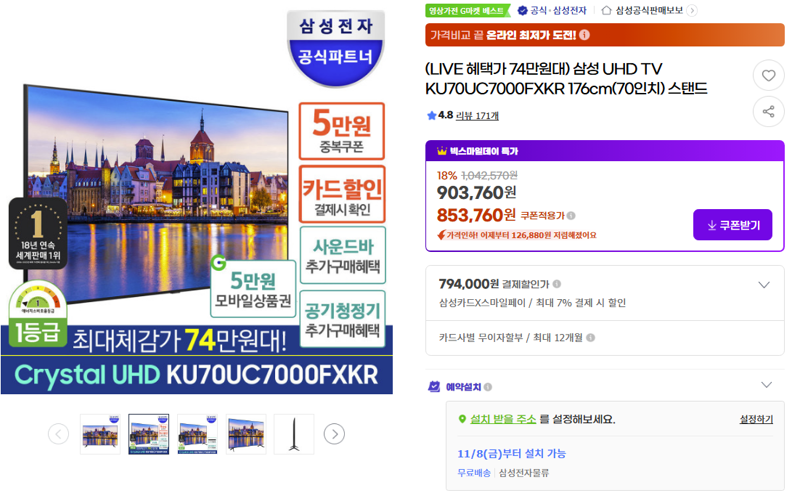Click the 공식 · 삼성전자 brand link
The width and height of the screenshot is (800, 493).
(x=558, y=10)
